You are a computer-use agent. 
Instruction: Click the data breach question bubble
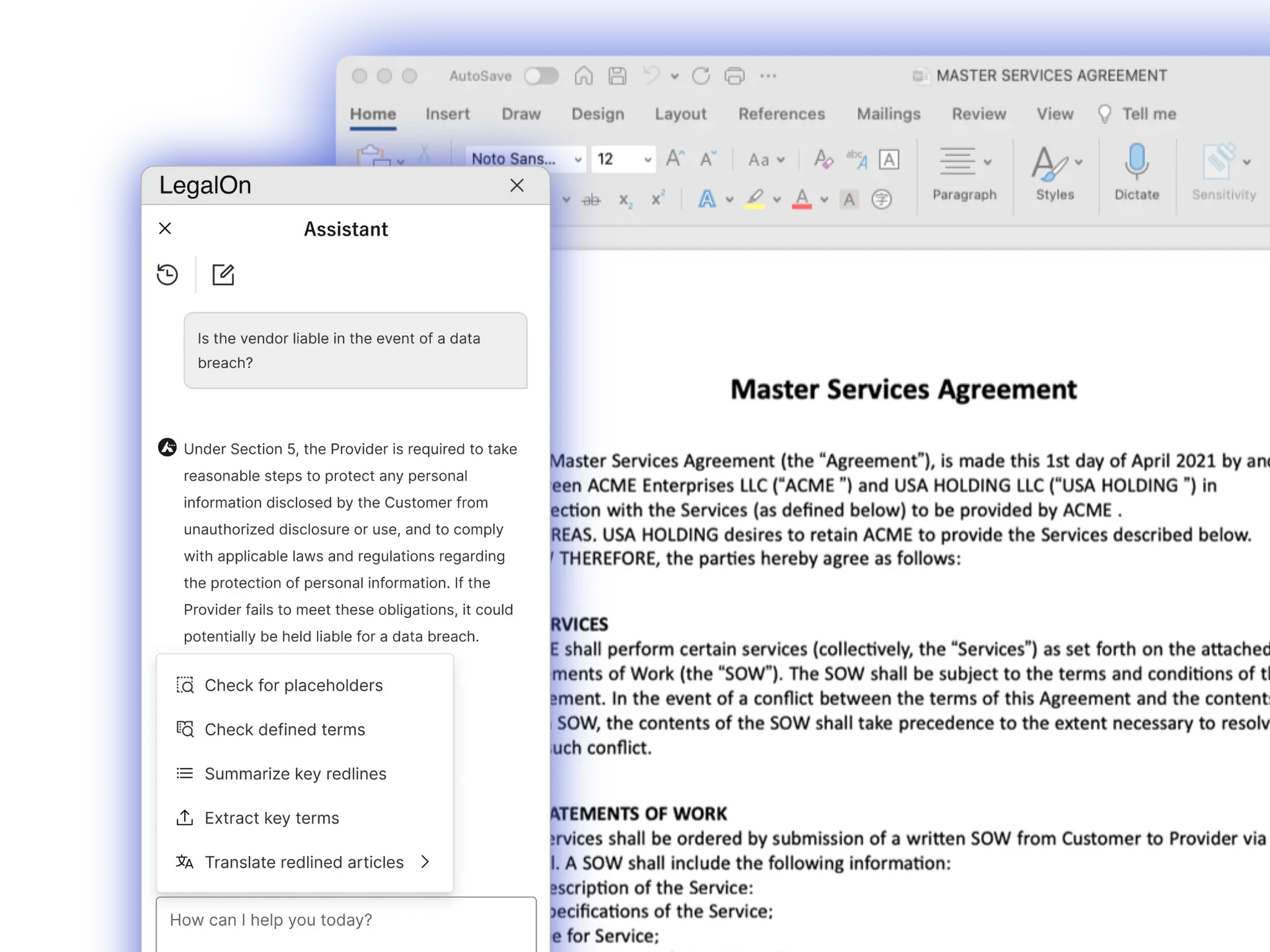tap(355, 351)
